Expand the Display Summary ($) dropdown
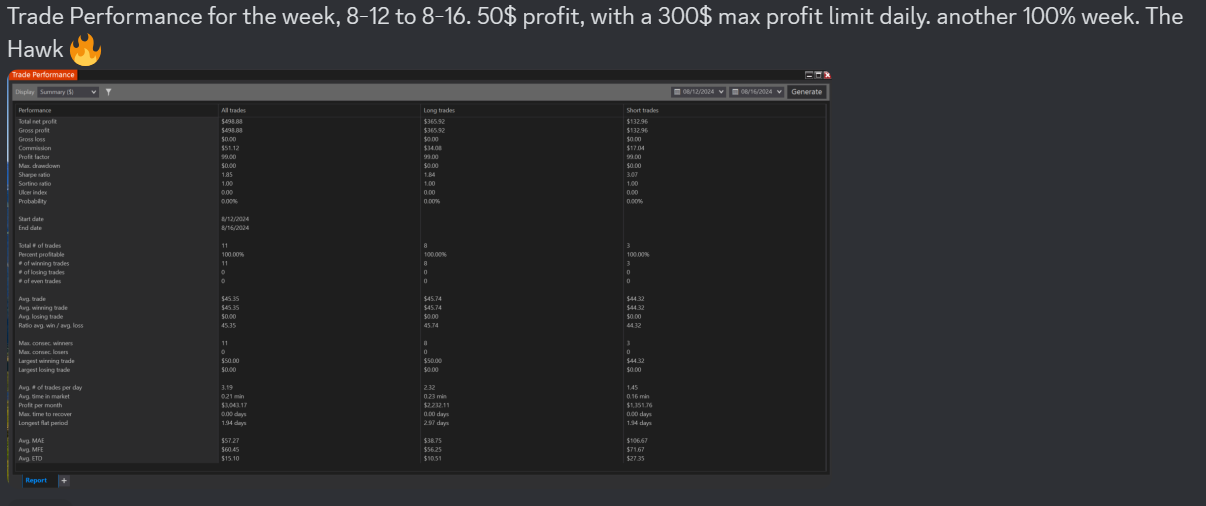 [x=68, y=92]
